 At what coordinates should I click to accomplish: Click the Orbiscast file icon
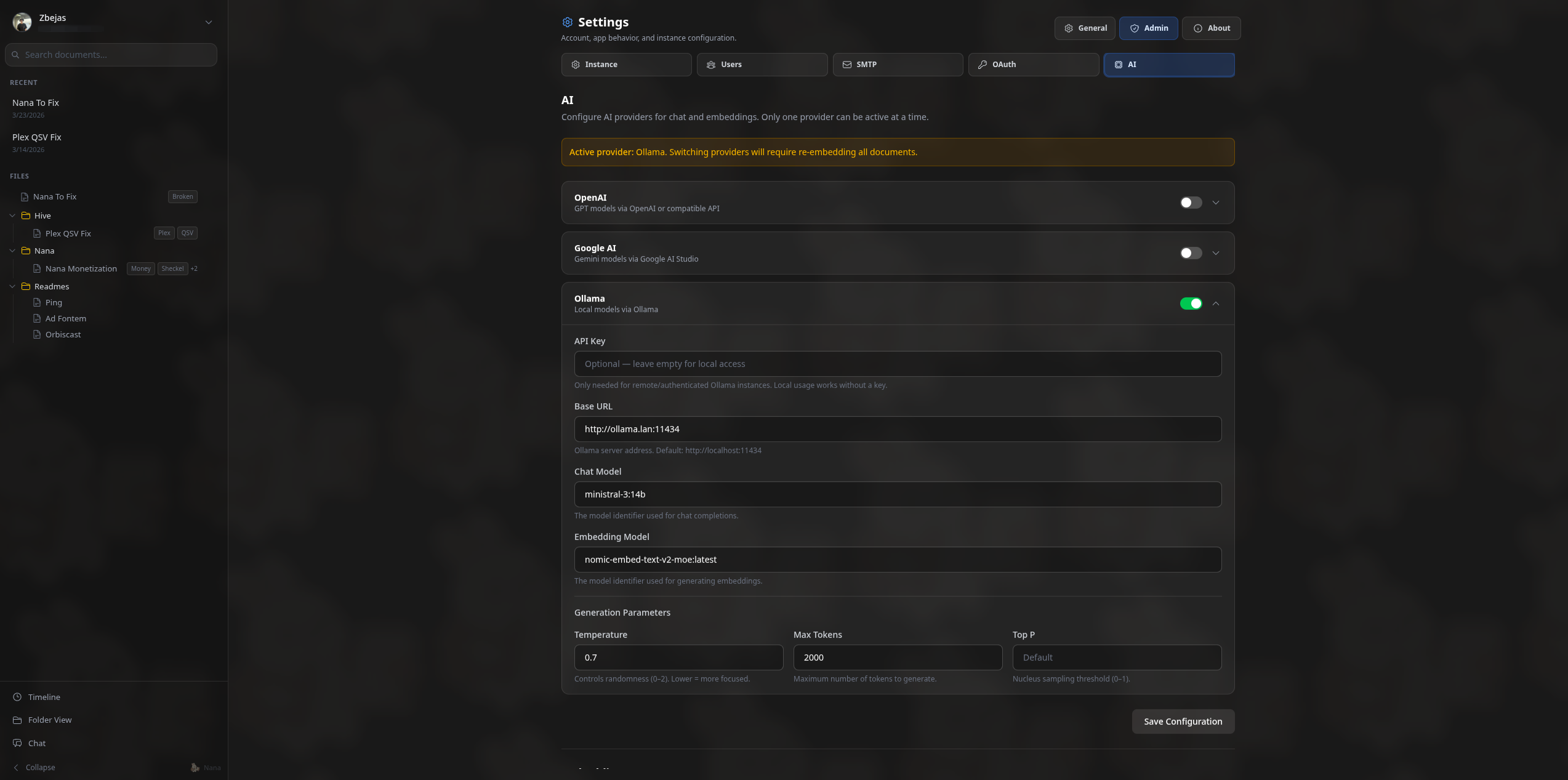pyautogui.click(x=37, y=334)
